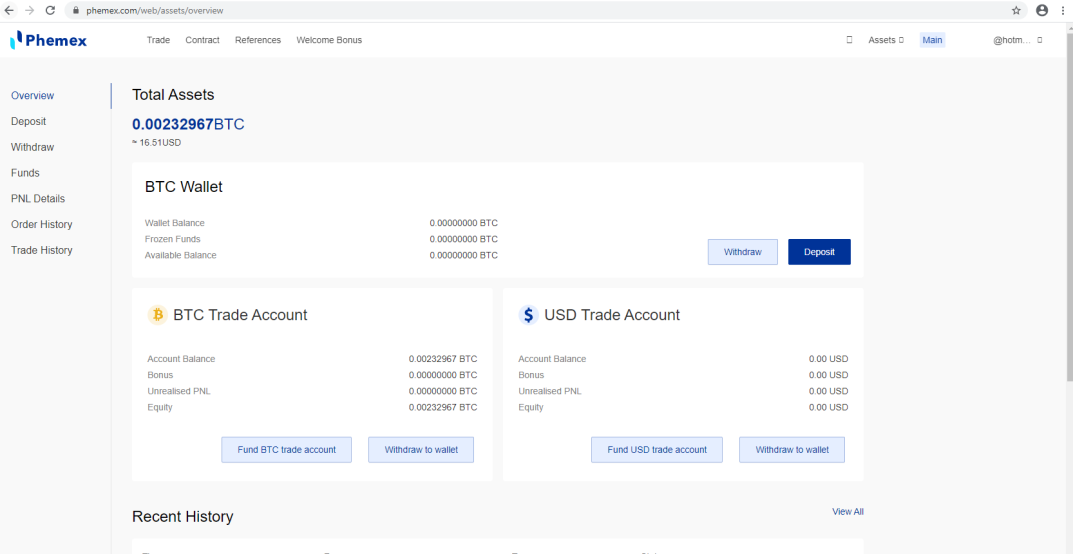Click the dollar icon of USD Trade Account

coord(528,315)
